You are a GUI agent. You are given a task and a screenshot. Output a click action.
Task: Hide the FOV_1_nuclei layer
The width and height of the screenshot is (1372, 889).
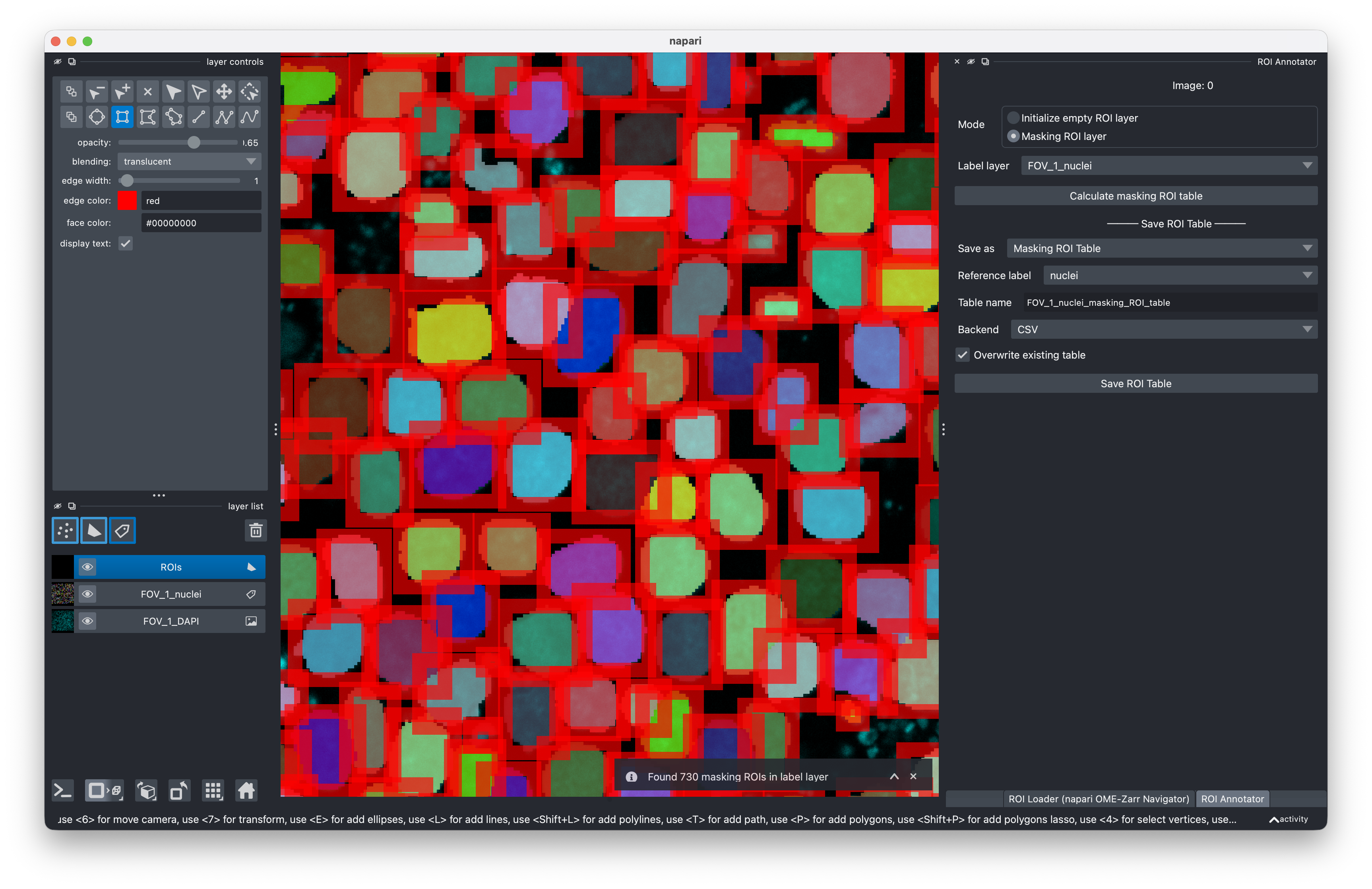point(87,594)
